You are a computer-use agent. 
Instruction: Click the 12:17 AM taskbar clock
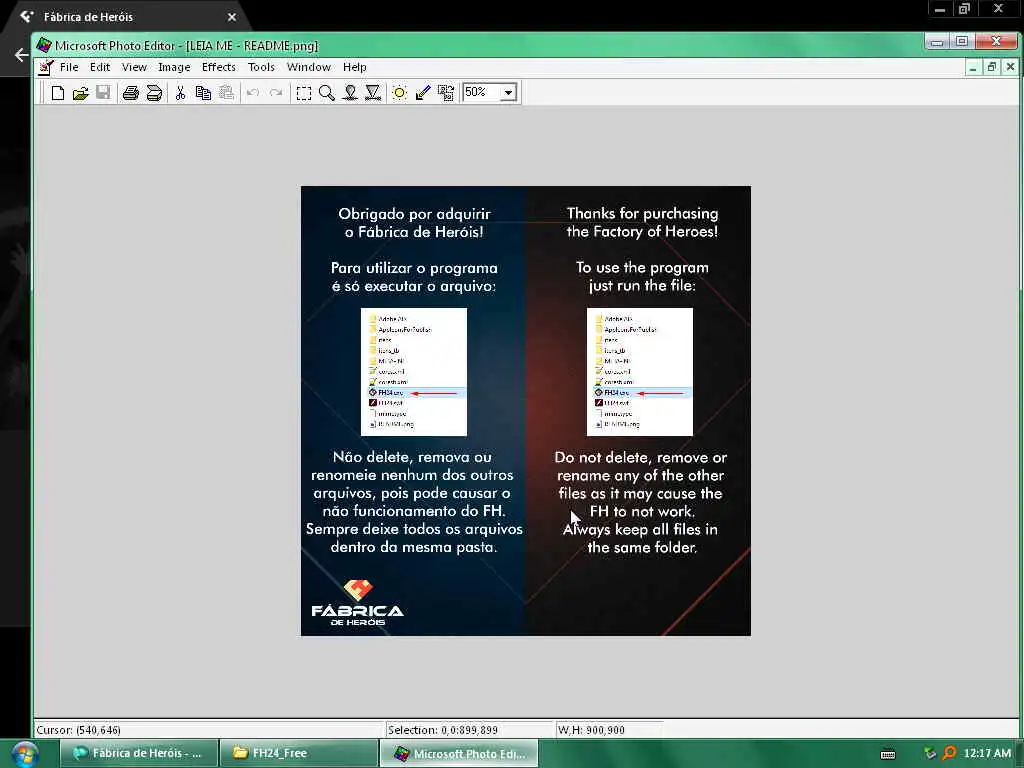[x=987, y=753]
